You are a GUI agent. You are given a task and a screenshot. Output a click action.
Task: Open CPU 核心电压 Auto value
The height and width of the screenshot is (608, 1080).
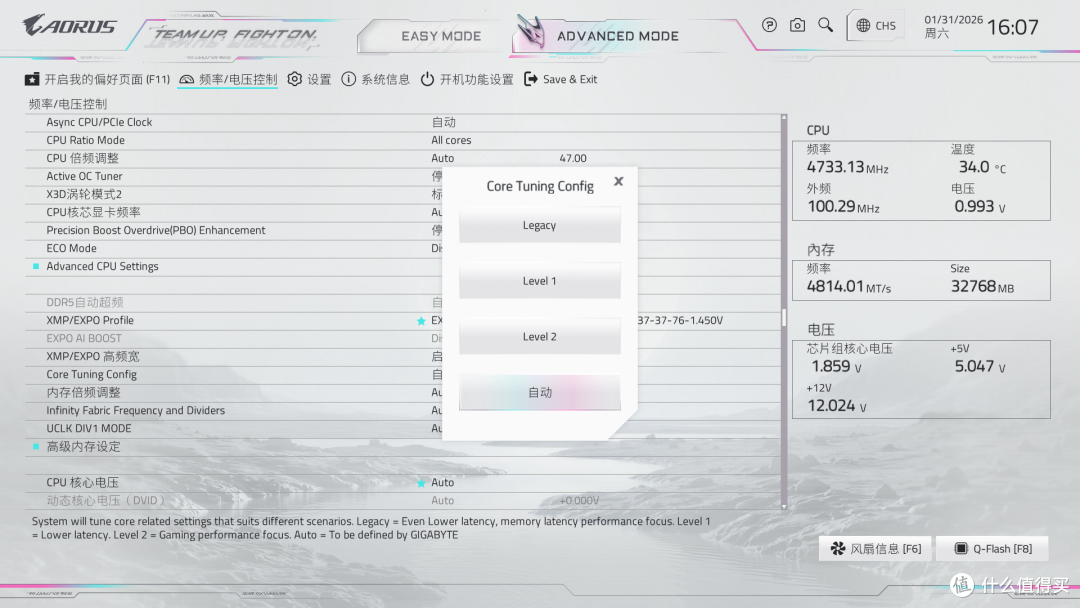point(442,483)
